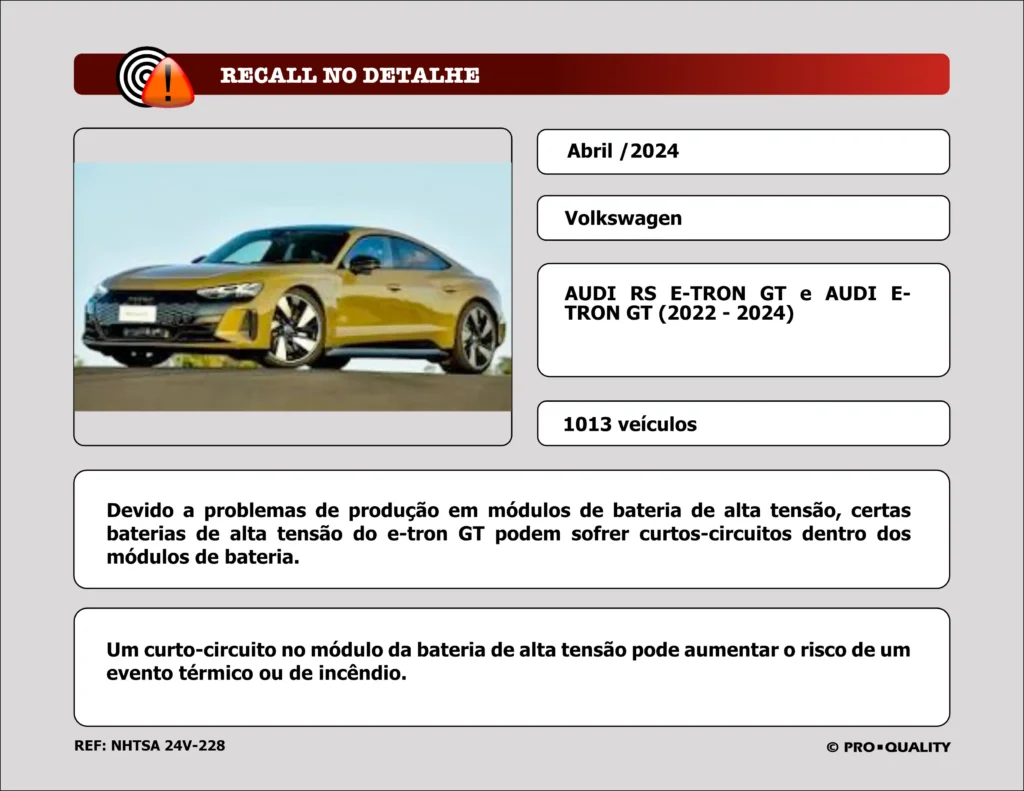The height and width of the screenshot is (791, 1024).
Task: Click the fire risk description box
Action: [x=511, y=666]
